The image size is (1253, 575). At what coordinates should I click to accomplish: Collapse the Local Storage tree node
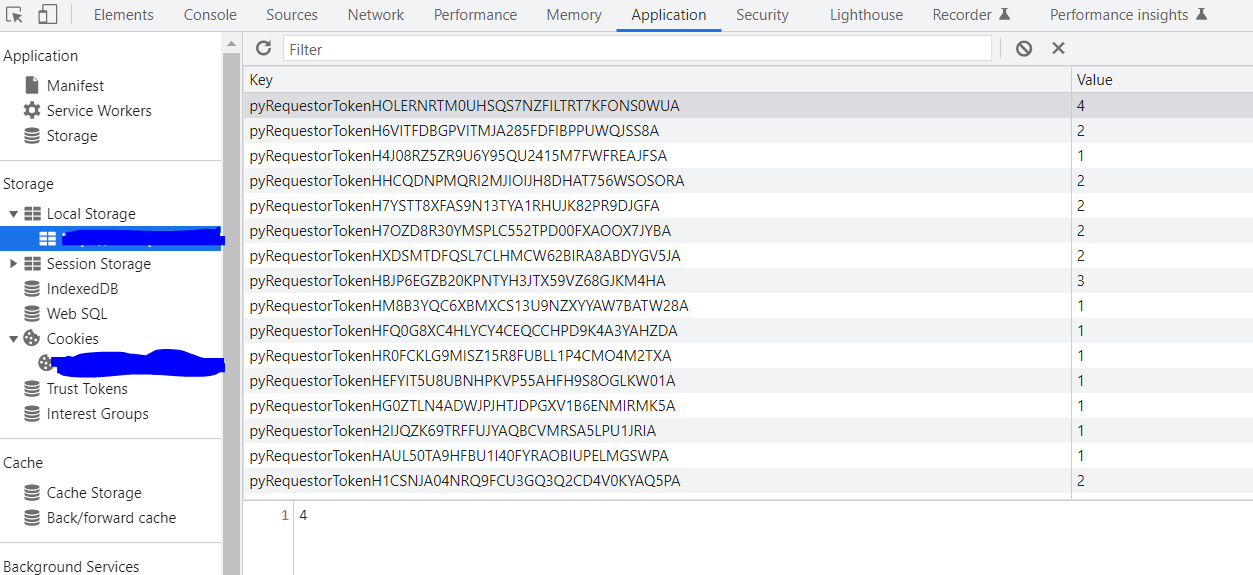click(x=13, y=213)
